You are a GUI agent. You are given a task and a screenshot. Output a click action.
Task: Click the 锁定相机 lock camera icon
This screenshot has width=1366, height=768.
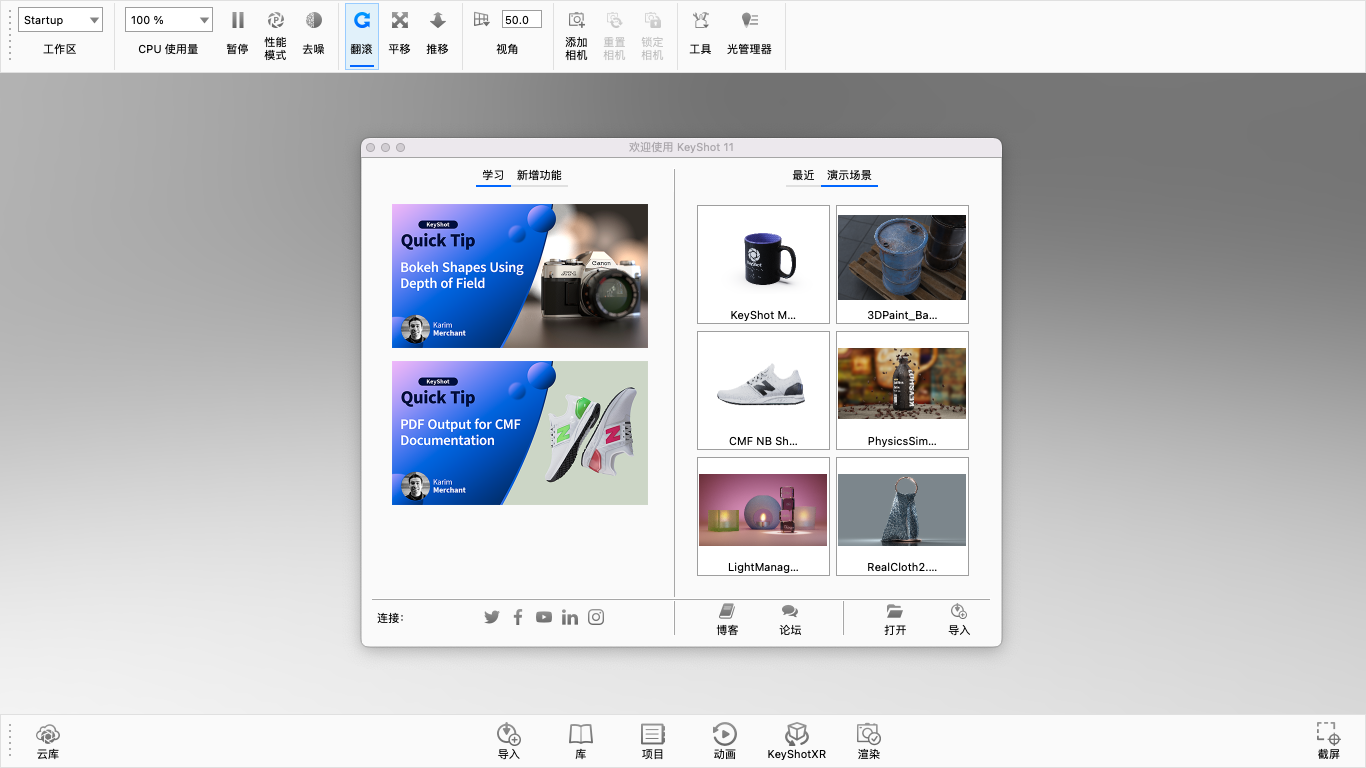click(x=652, y=21)
